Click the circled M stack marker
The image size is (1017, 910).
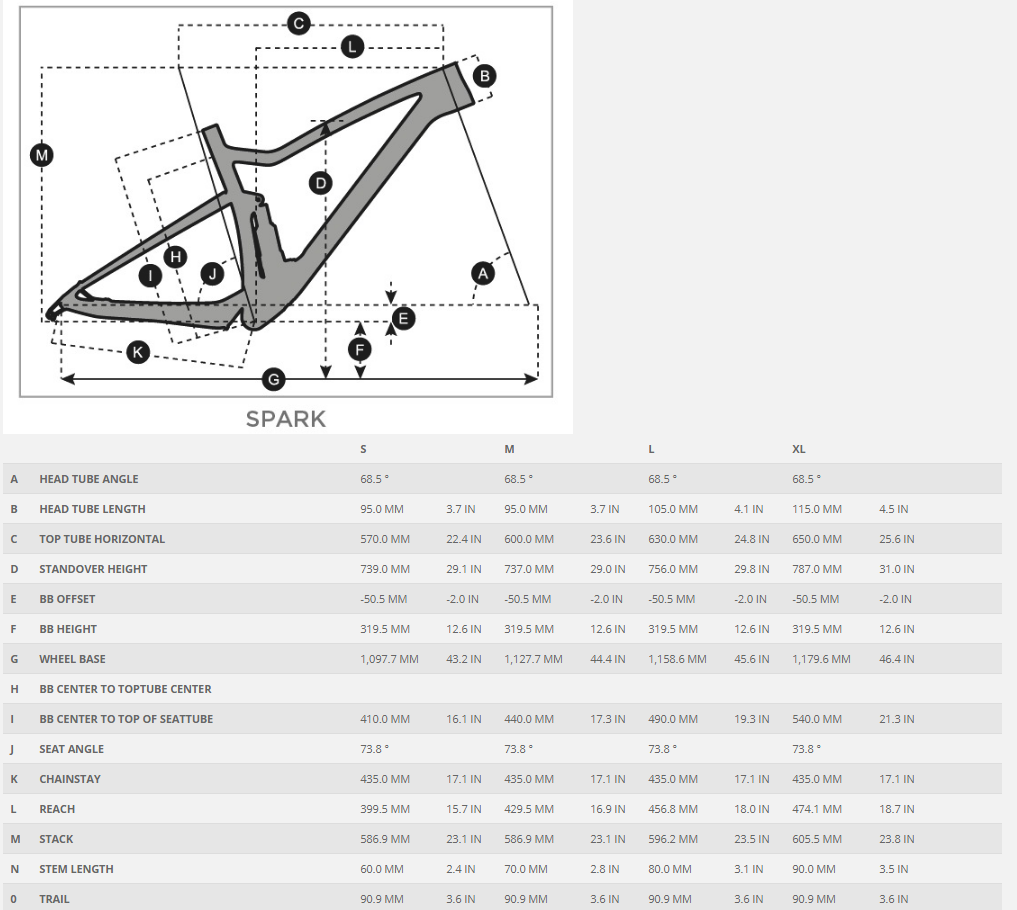(42, 155)
